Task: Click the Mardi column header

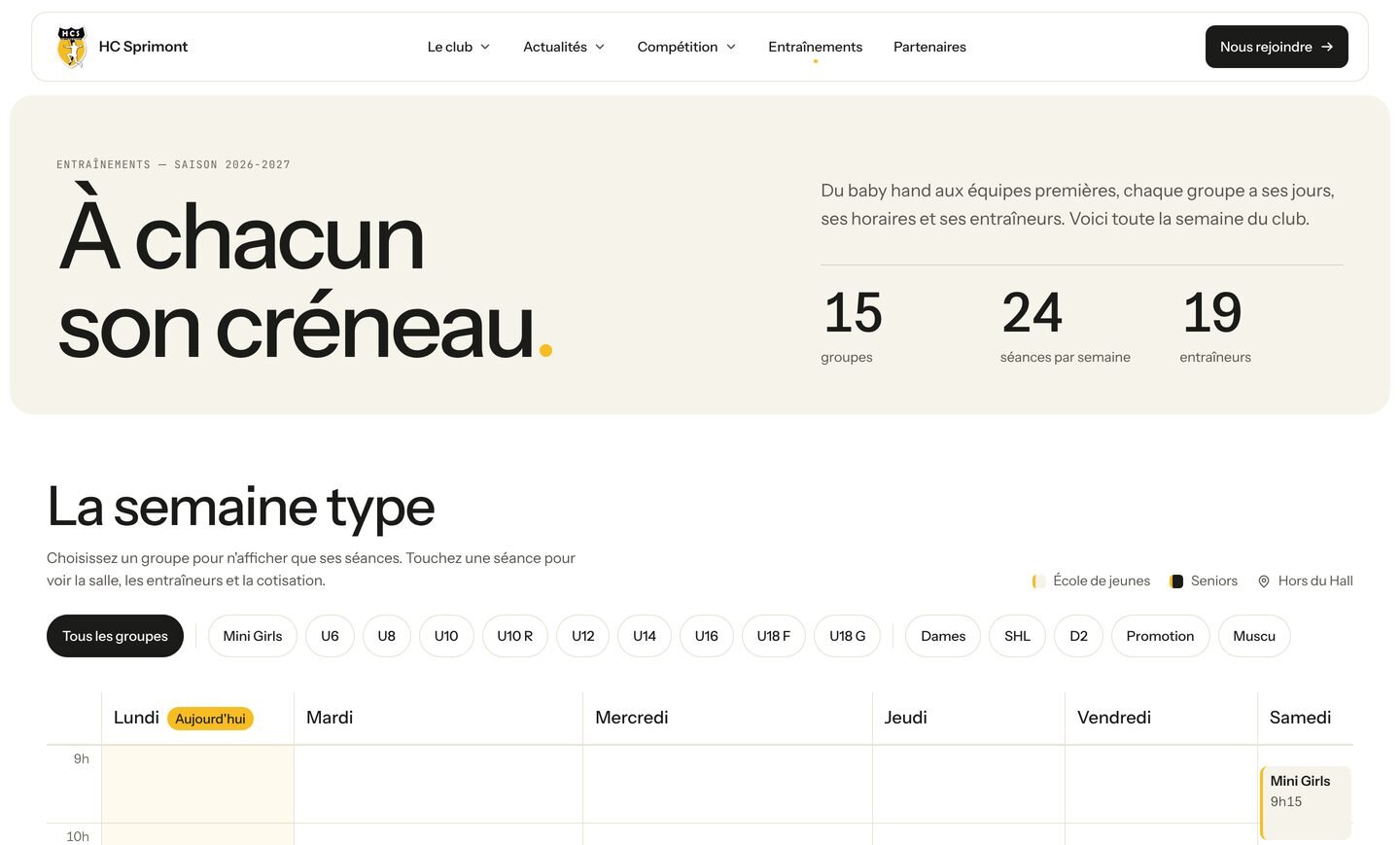Action: coord(330,718)
